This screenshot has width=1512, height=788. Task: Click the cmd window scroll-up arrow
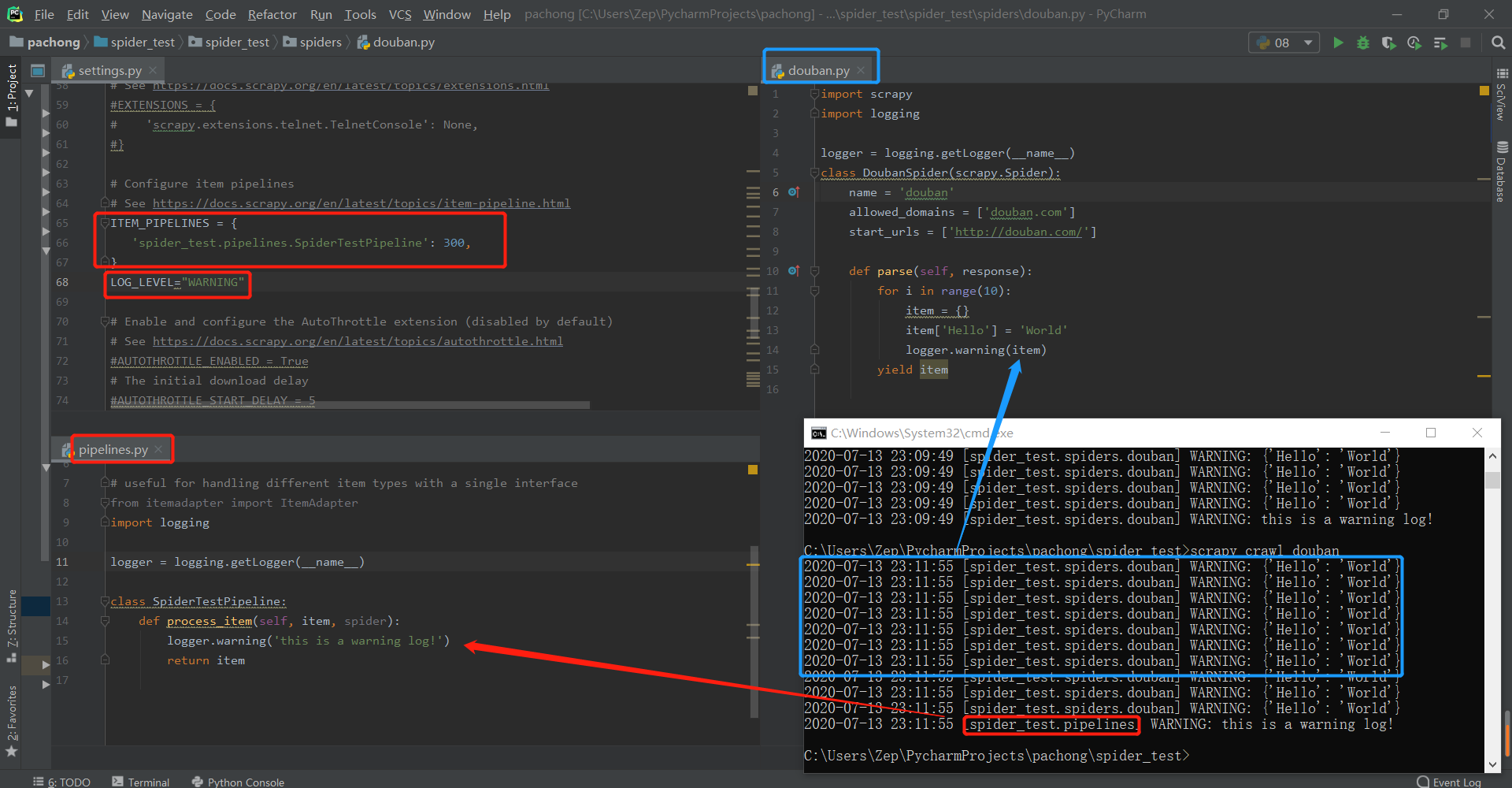pos(1492,455)
